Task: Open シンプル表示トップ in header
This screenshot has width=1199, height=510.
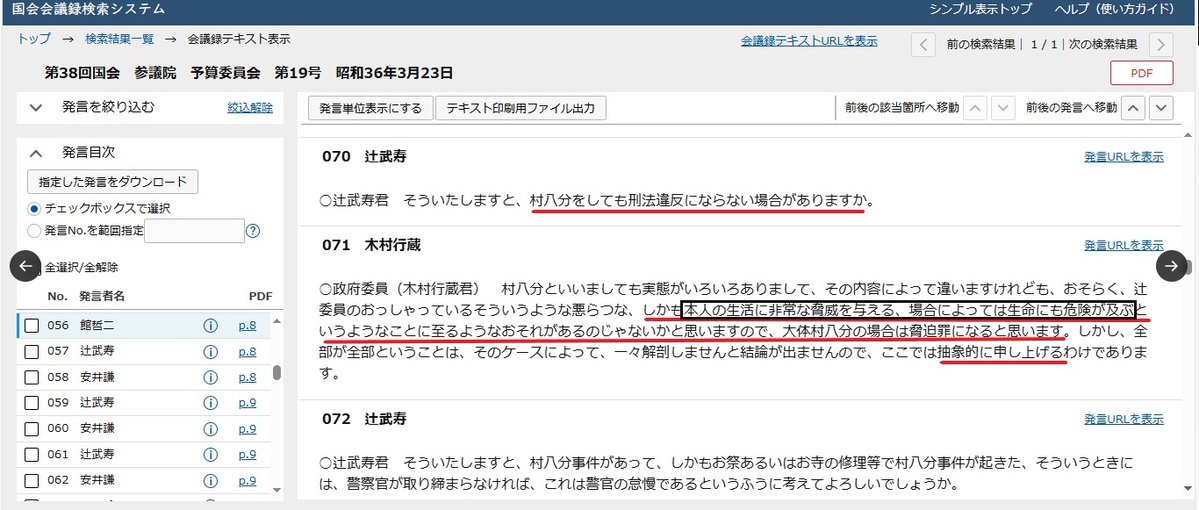Action: click(980, 9)
